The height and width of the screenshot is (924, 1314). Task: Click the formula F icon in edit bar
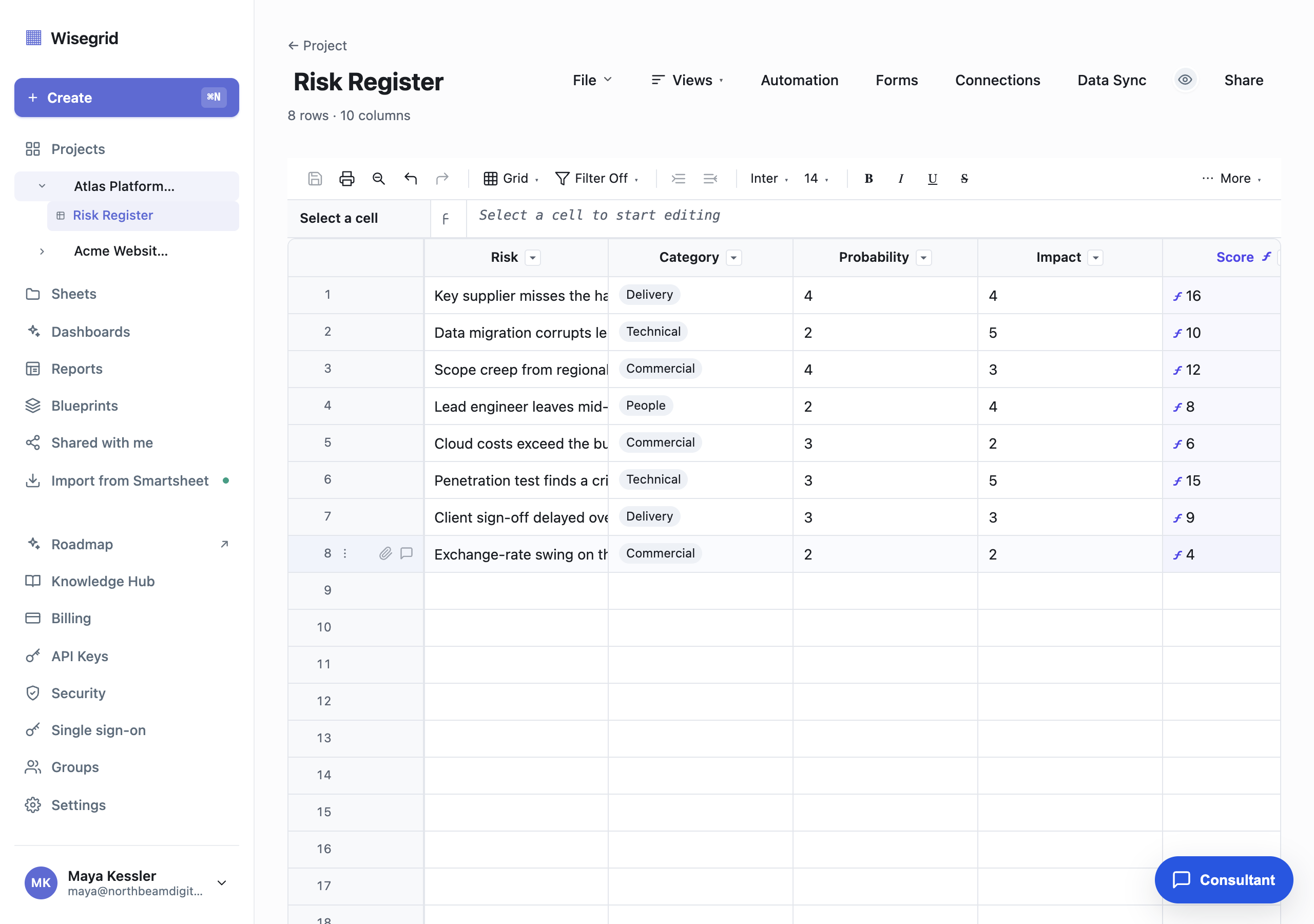coord(446,219)
